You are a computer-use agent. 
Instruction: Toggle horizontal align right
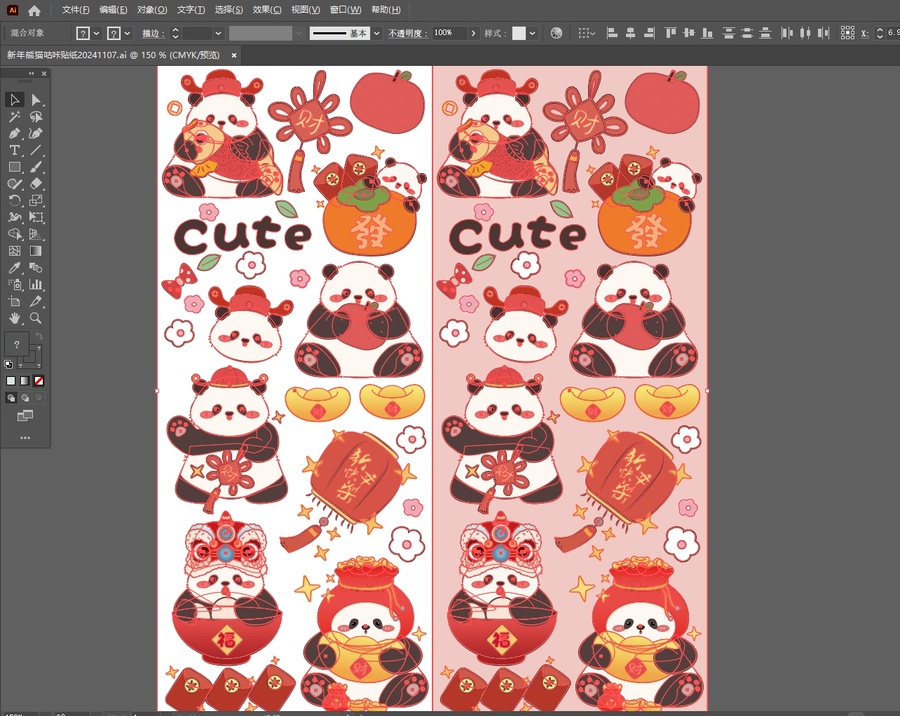pos(649,33)
